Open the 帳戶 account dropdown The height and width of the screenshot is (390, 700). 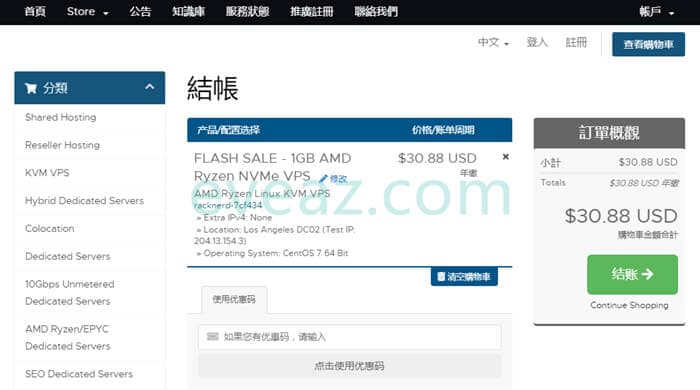(x=656, y=12)
